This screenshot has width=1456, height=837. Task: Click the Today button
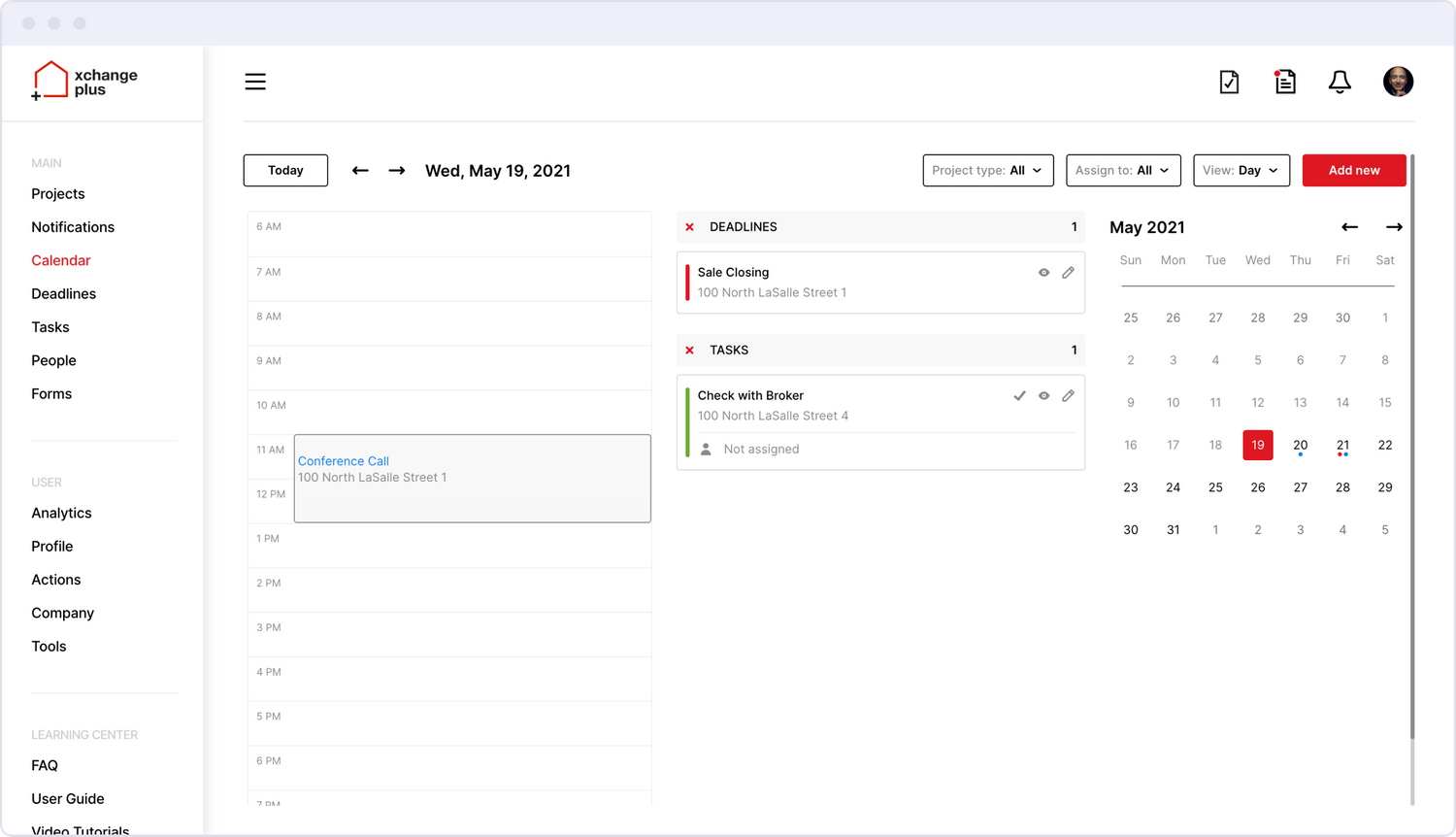pos(285,171)
